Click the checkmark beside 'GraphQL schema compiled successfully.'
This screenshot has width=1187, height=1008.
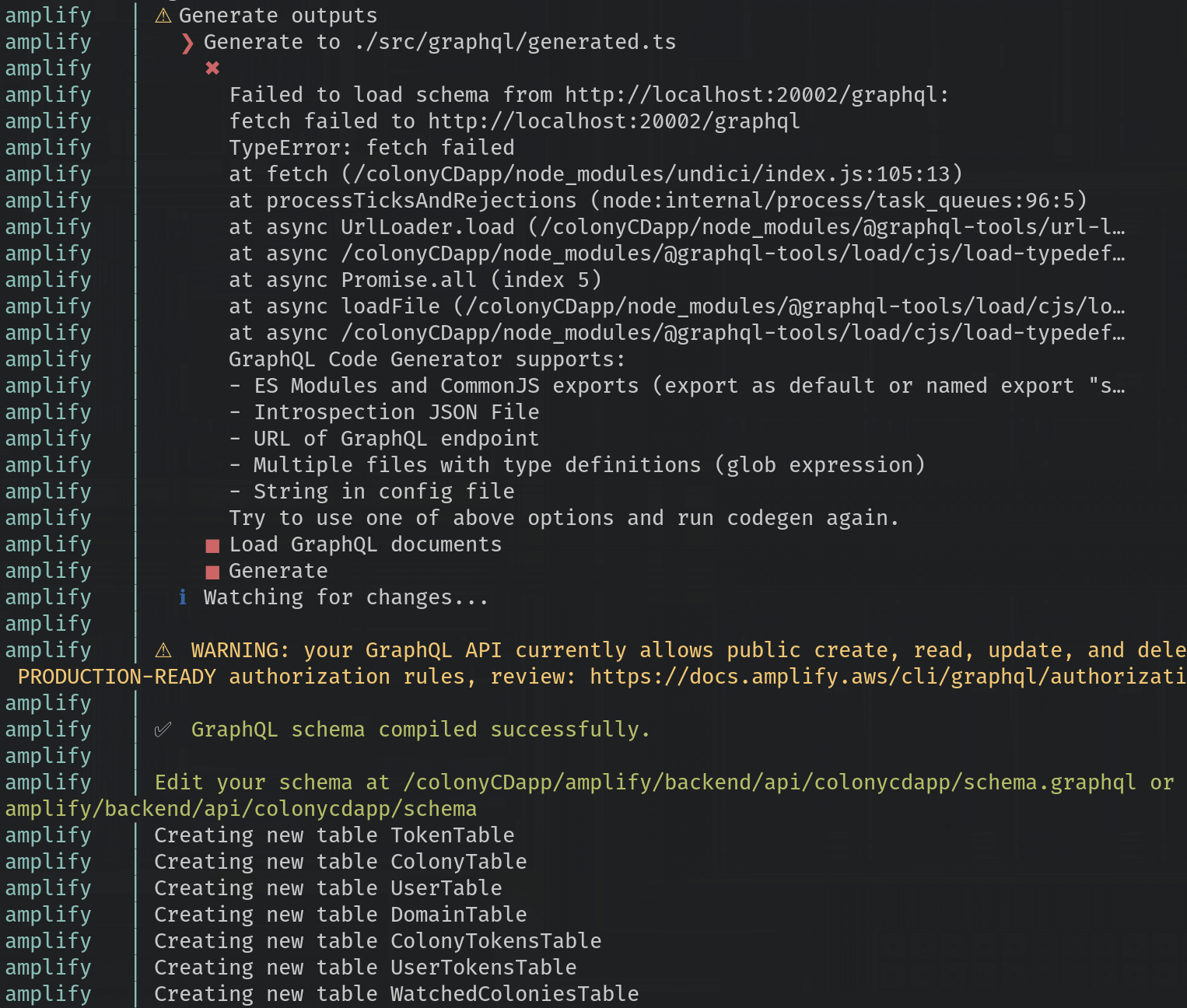[163, 730]
